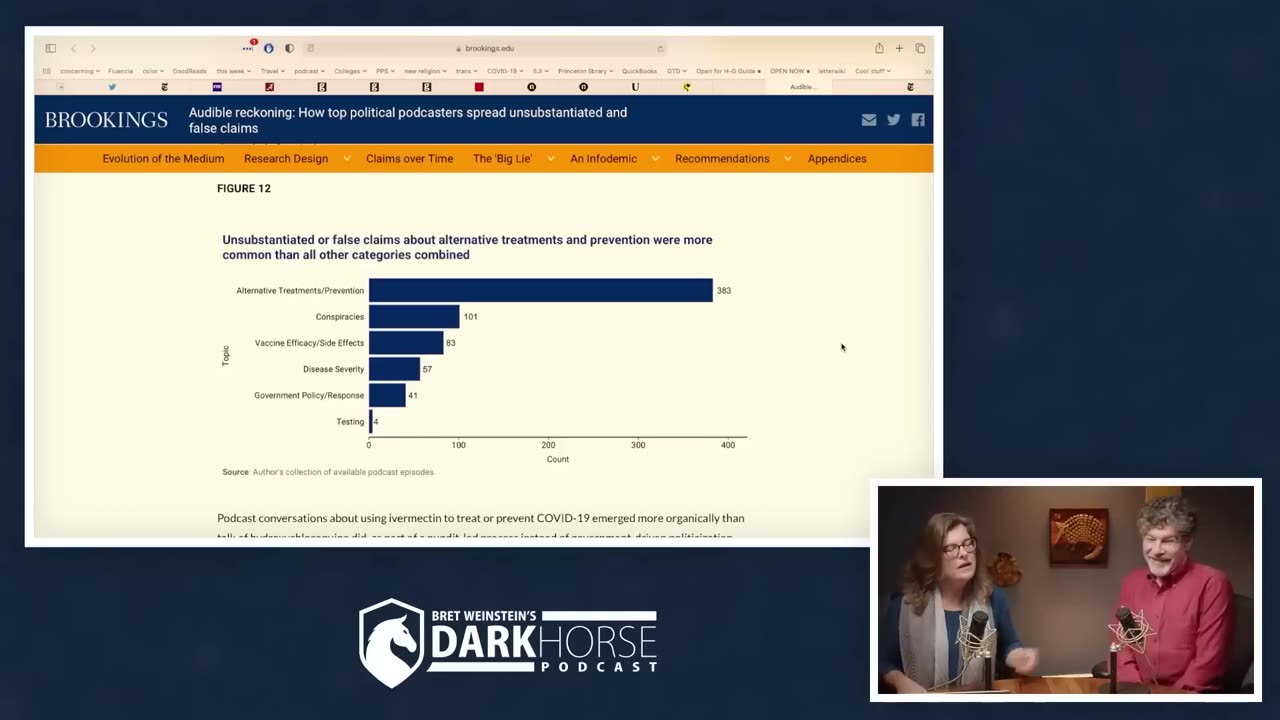1280x720 pixels.
Task: Toggle the Safari sidebar button
Action: [x=50, y=48]
